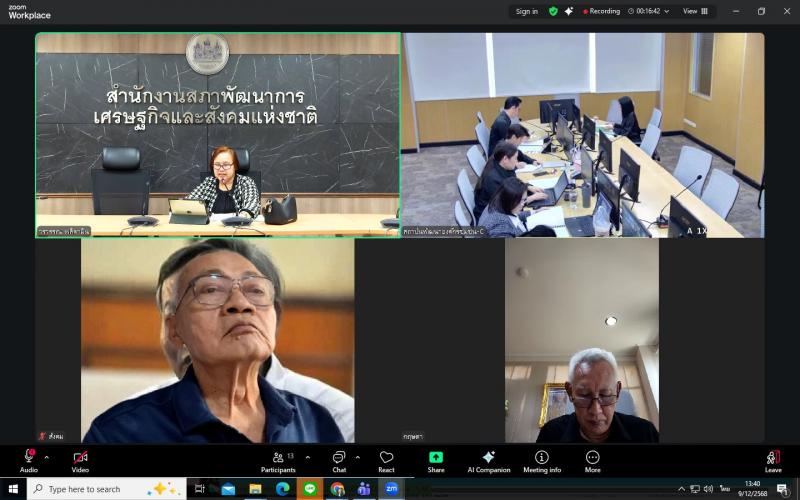This screenshot has width=800, height=500.
Task: Click the network icon in system tray
Action: tap(694, 489)
